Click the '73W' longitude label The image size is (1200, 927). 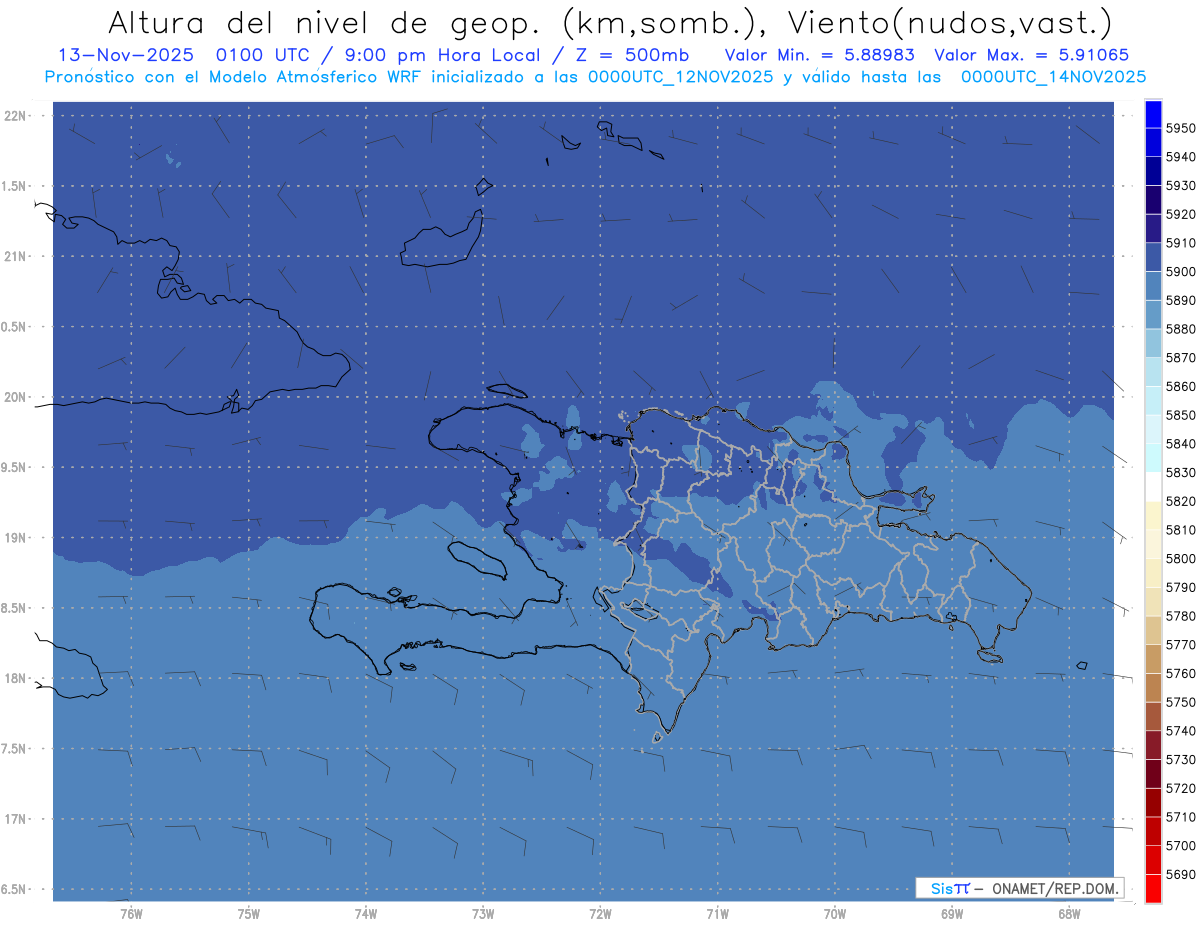pyautogui.click(x=483, y=914)
